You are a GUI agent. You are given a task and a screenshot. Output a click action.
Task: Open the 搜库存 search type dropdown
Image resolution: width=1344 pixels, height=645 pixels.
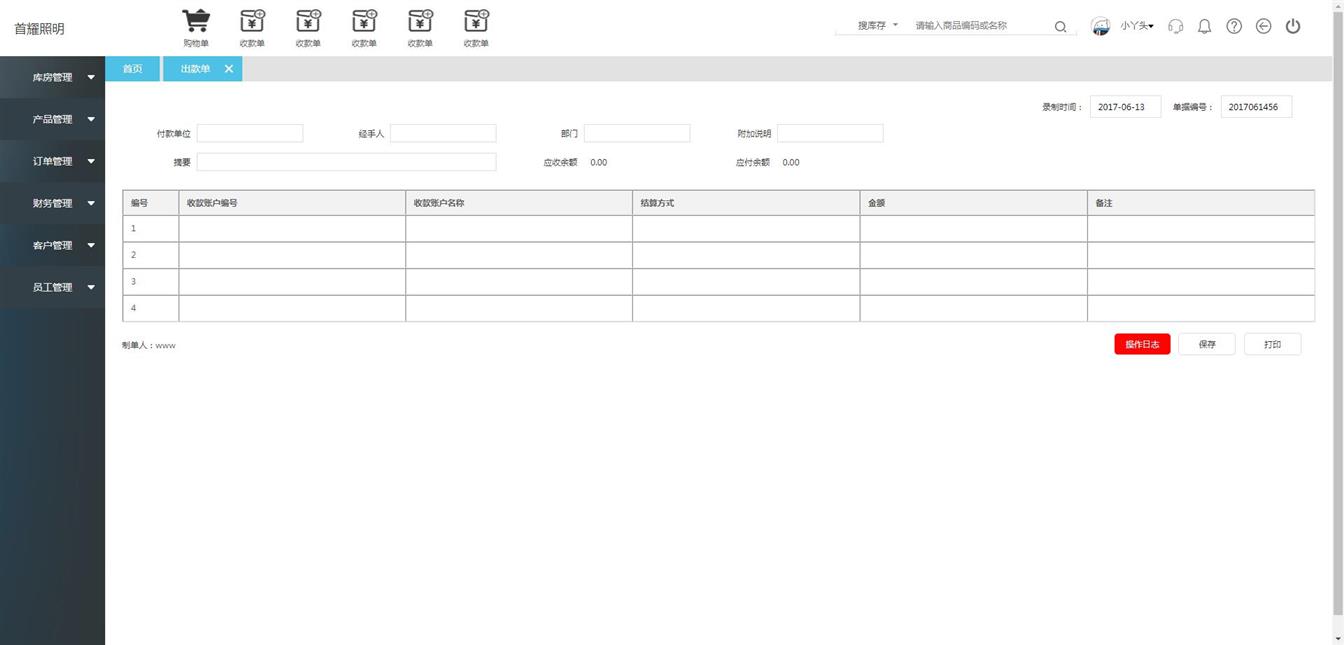pos(877,26)
